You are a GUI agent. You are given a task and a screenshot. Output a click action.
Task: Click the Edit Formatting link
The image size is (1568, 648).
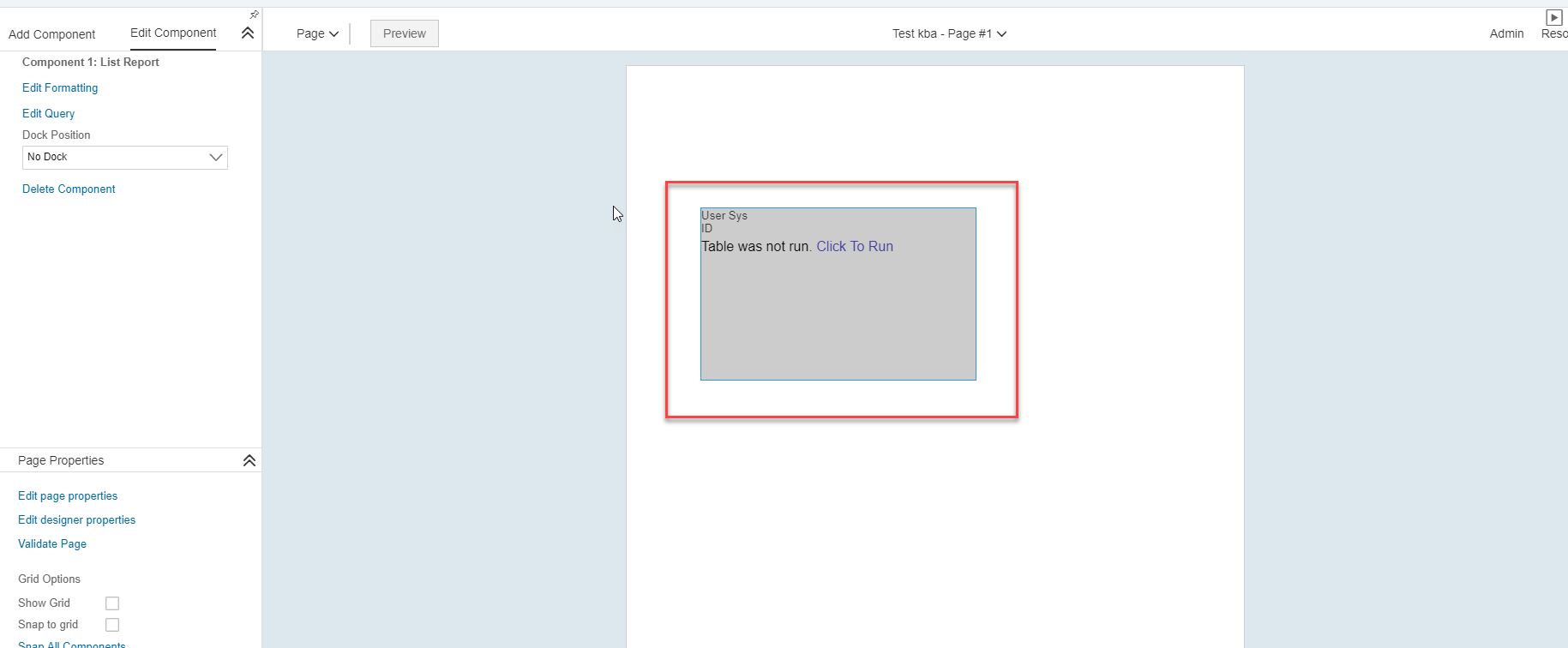[x=60, y=87]
